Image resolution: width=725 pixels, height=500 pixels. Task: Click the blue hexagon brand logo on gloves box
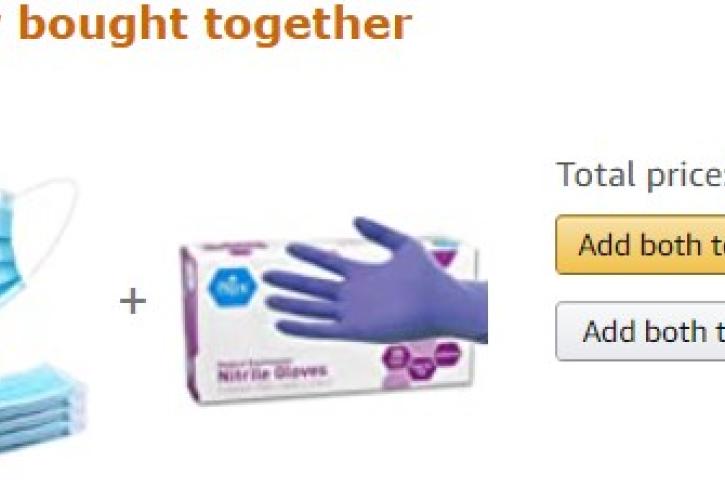pos(232,286)
